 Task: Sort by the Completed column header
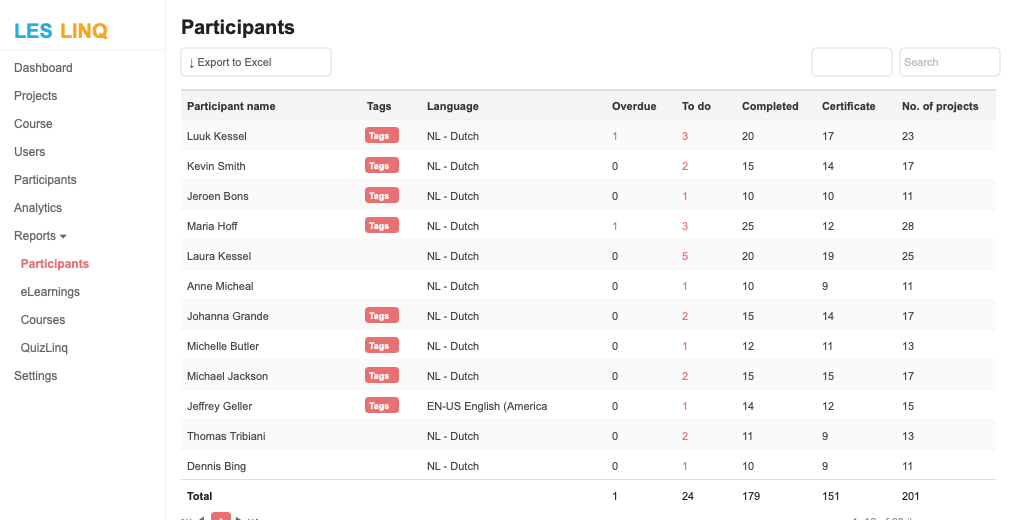(770, 106)
